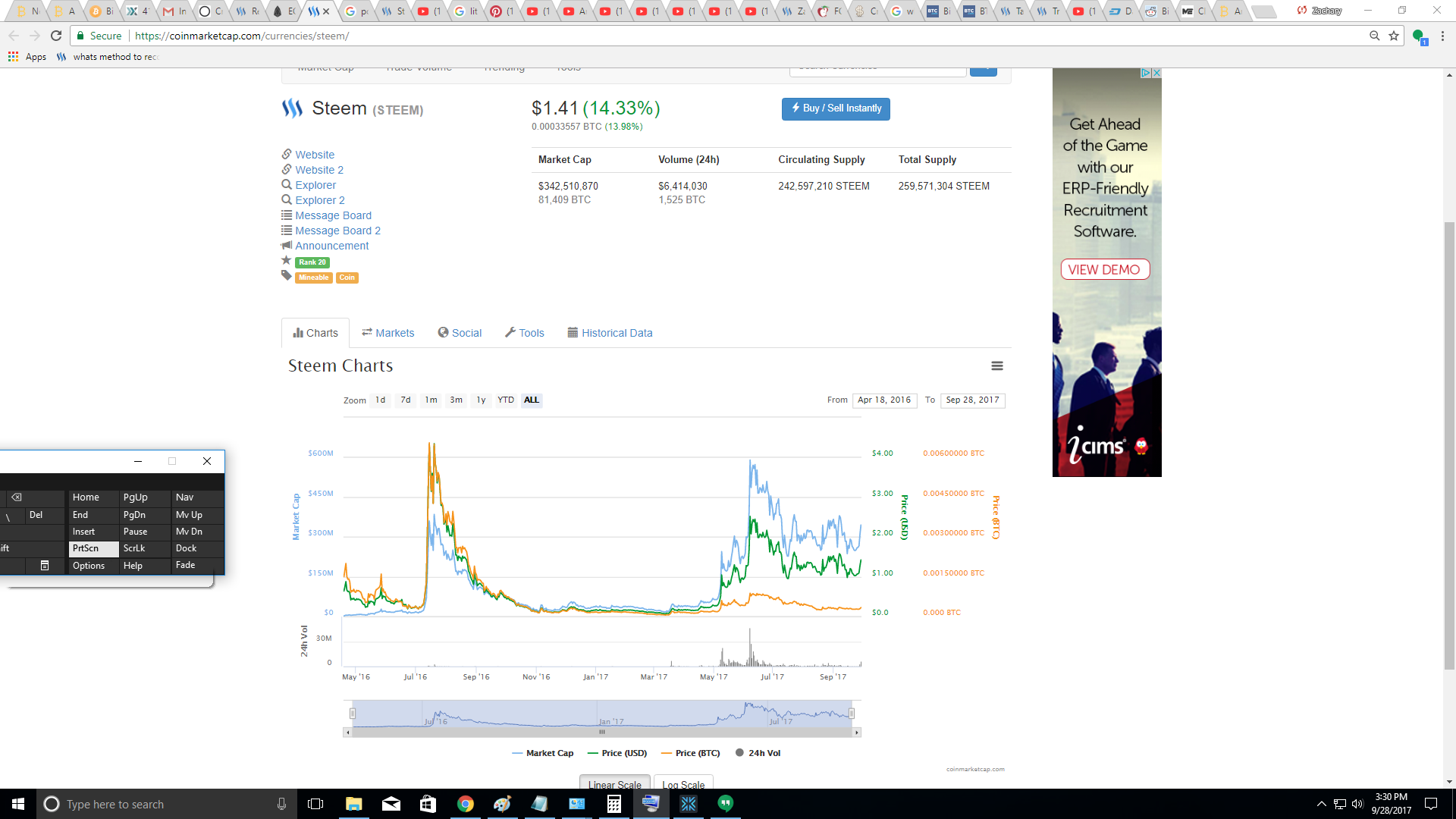This screenshot has height=819, width=1456.
Task: Select Linear Scale option
Action: pos(615,783)
